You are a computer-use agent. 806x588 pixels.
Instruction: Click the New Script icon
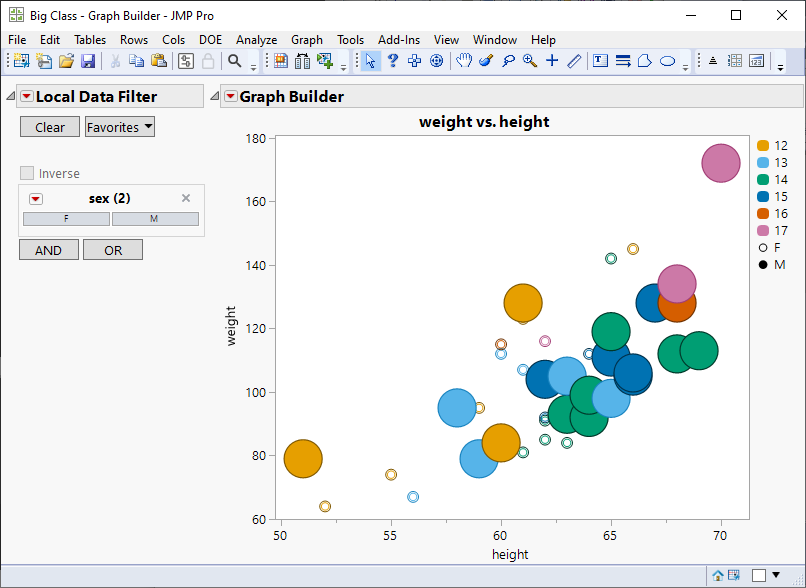pos(44,61)
